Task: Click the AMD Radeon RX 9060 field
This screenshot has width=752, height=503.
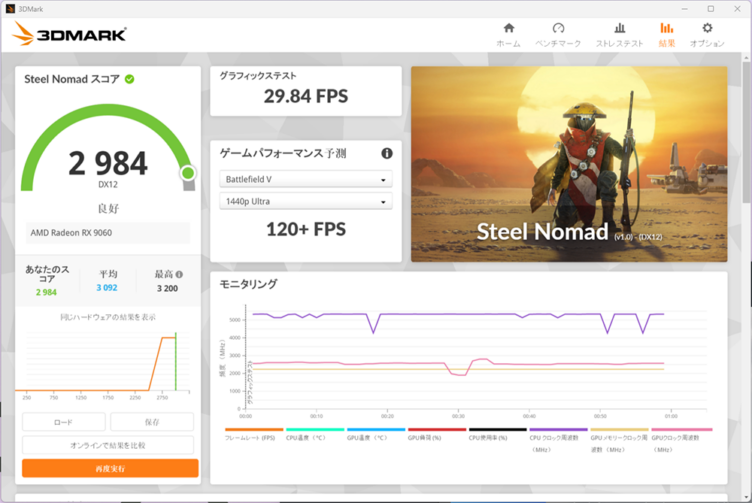Action: point(108,233)
